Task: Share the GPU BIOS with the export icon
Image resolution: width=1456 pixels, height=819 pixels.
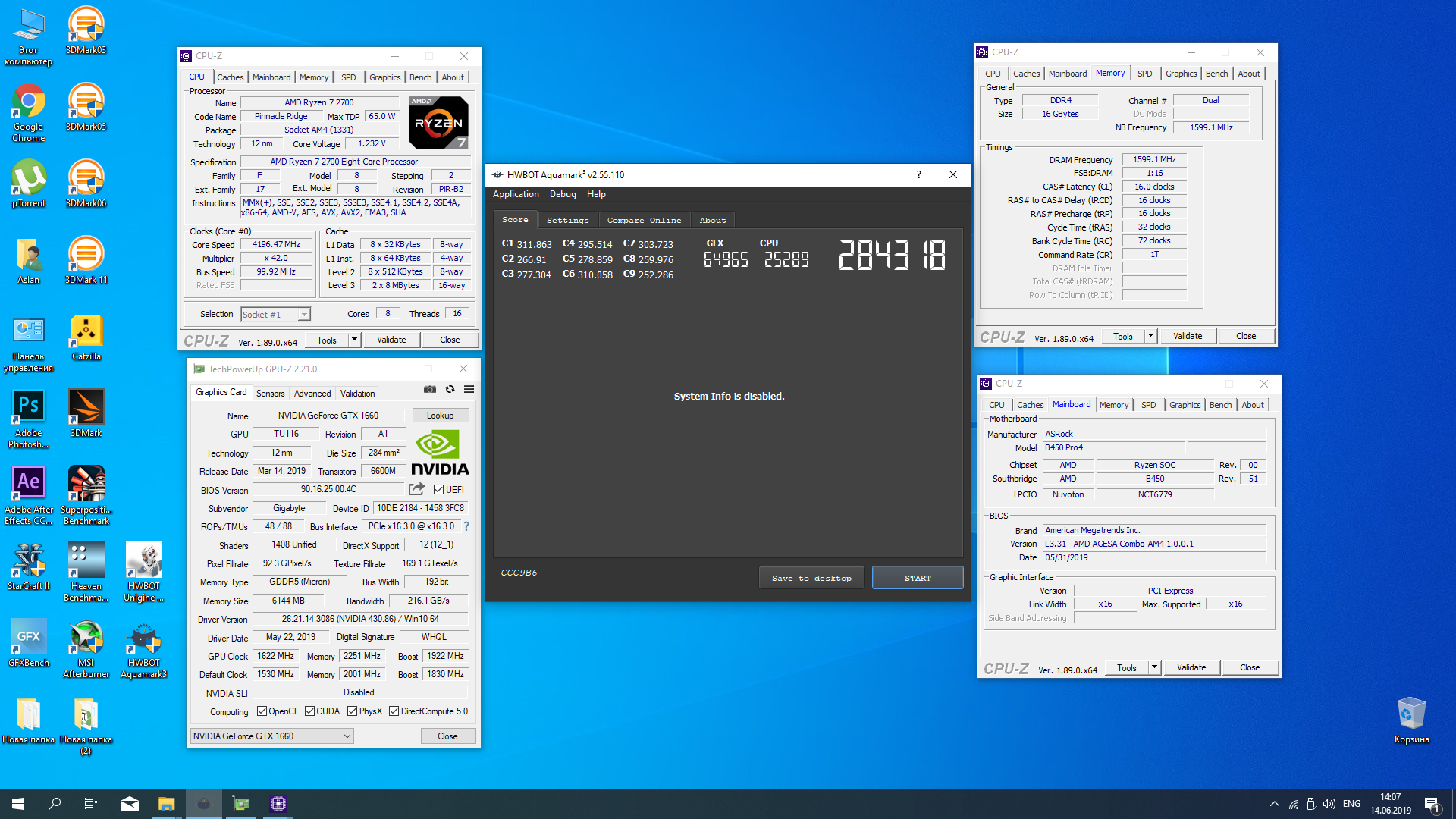Action: point(416,489)
